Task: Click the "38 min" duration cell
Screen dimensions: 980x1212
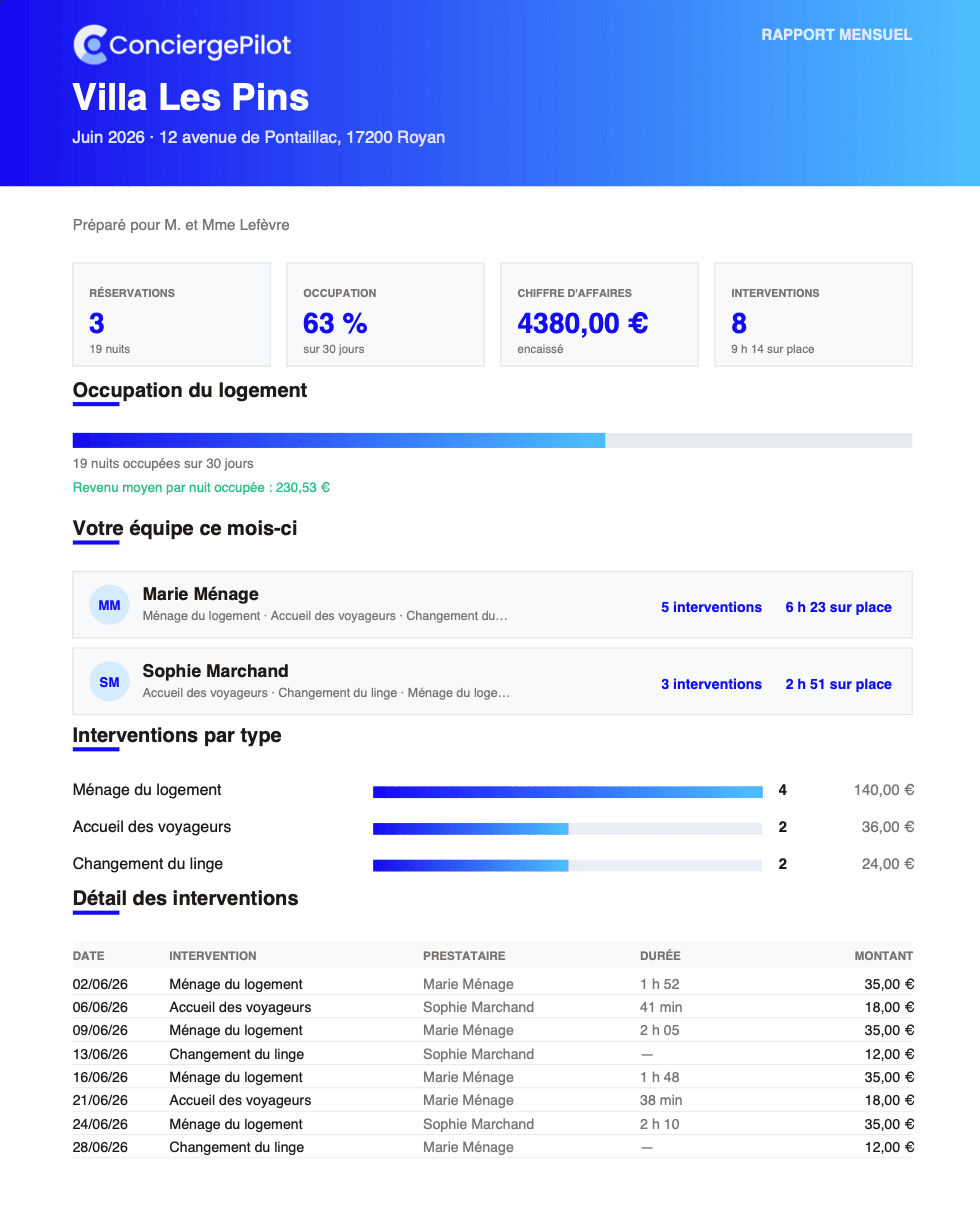Action: point(661,1100)
